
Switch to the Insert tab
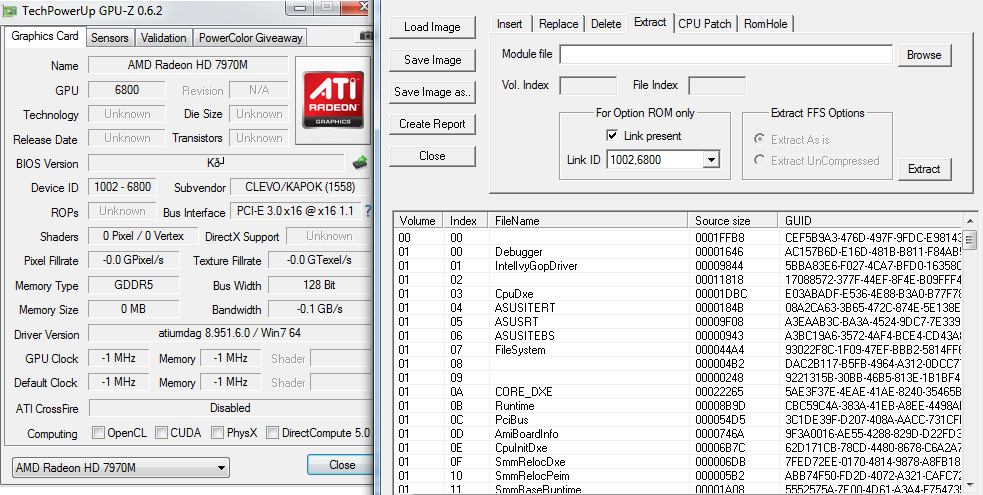[x=509, y=24]
